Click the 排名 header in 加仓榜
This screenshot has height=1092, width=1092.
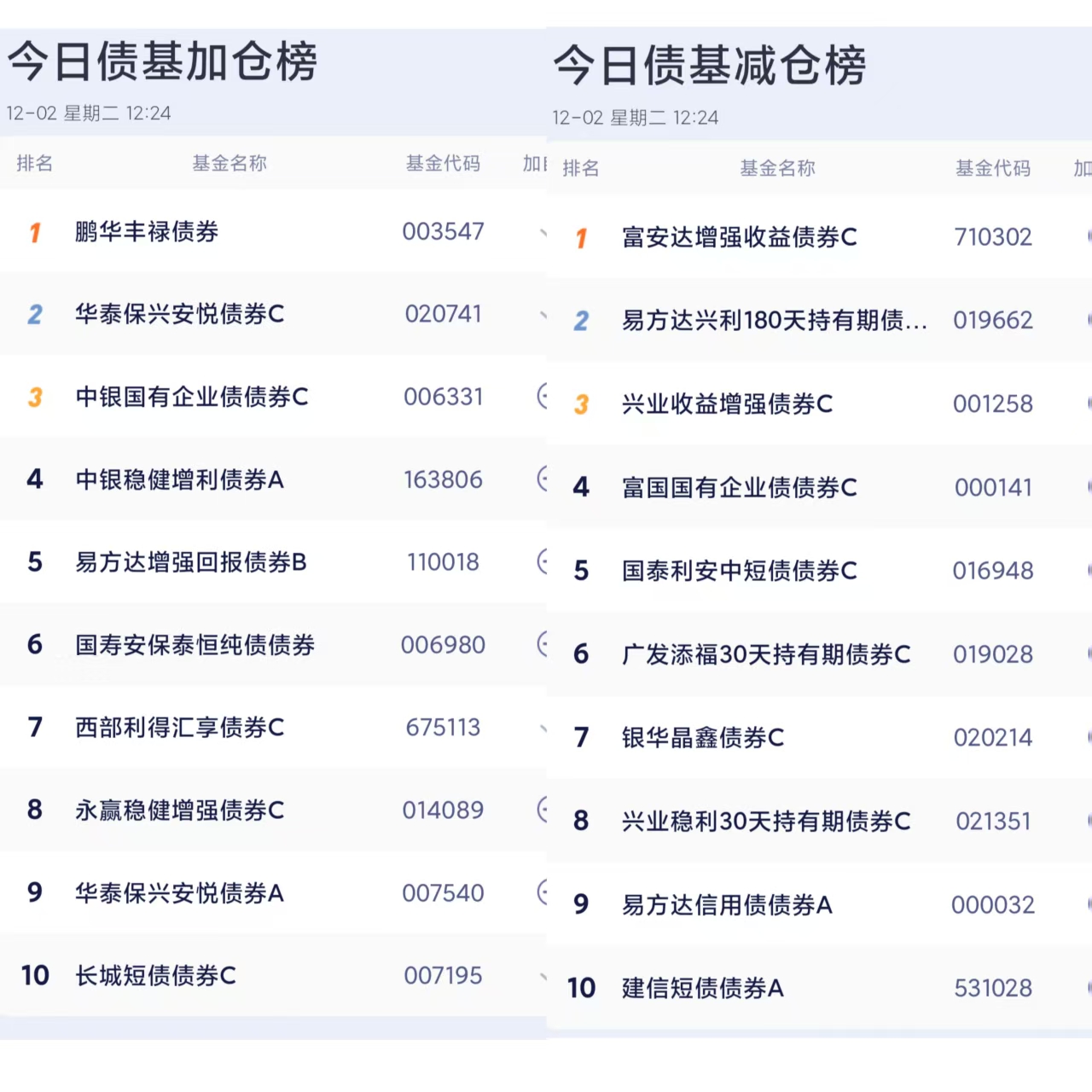tap(35, 163)
